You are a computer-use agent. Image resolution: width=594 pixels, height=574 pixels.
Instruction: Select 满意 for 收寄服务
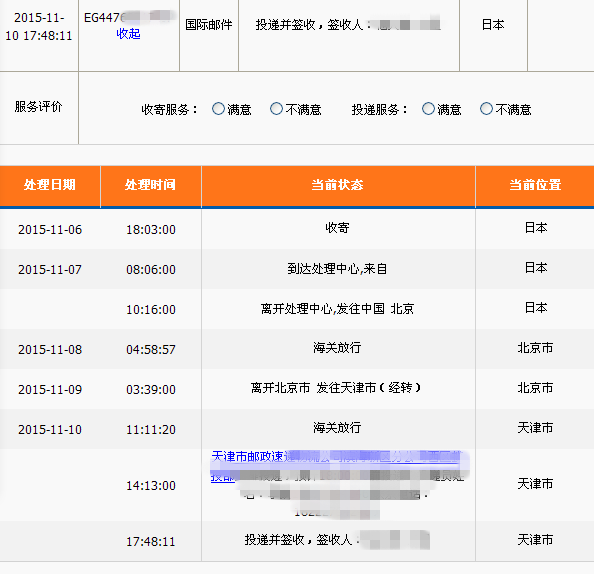218,109
